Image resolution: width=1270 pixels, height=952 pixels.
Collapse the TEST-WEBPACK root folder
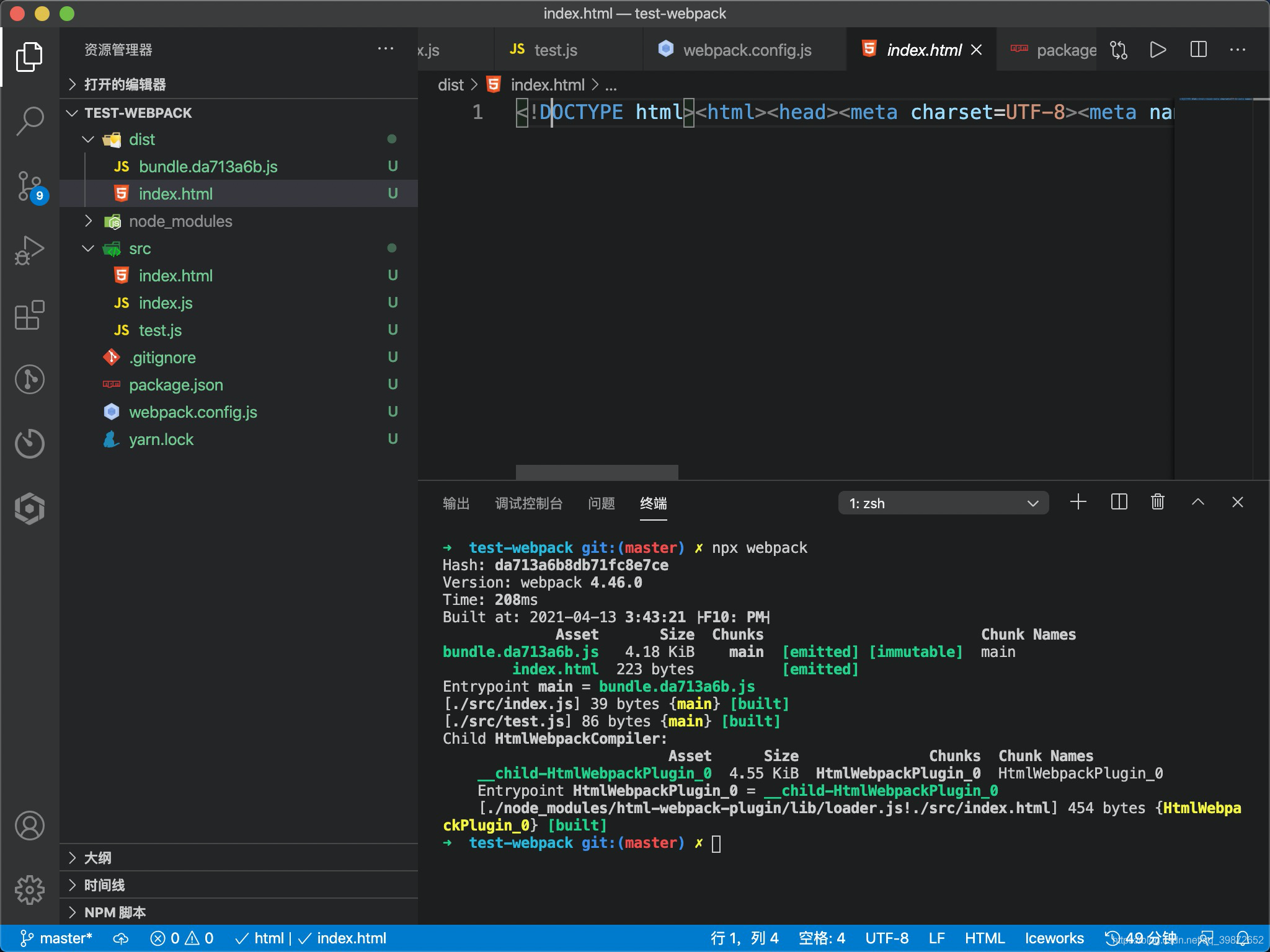click(239, 113)
